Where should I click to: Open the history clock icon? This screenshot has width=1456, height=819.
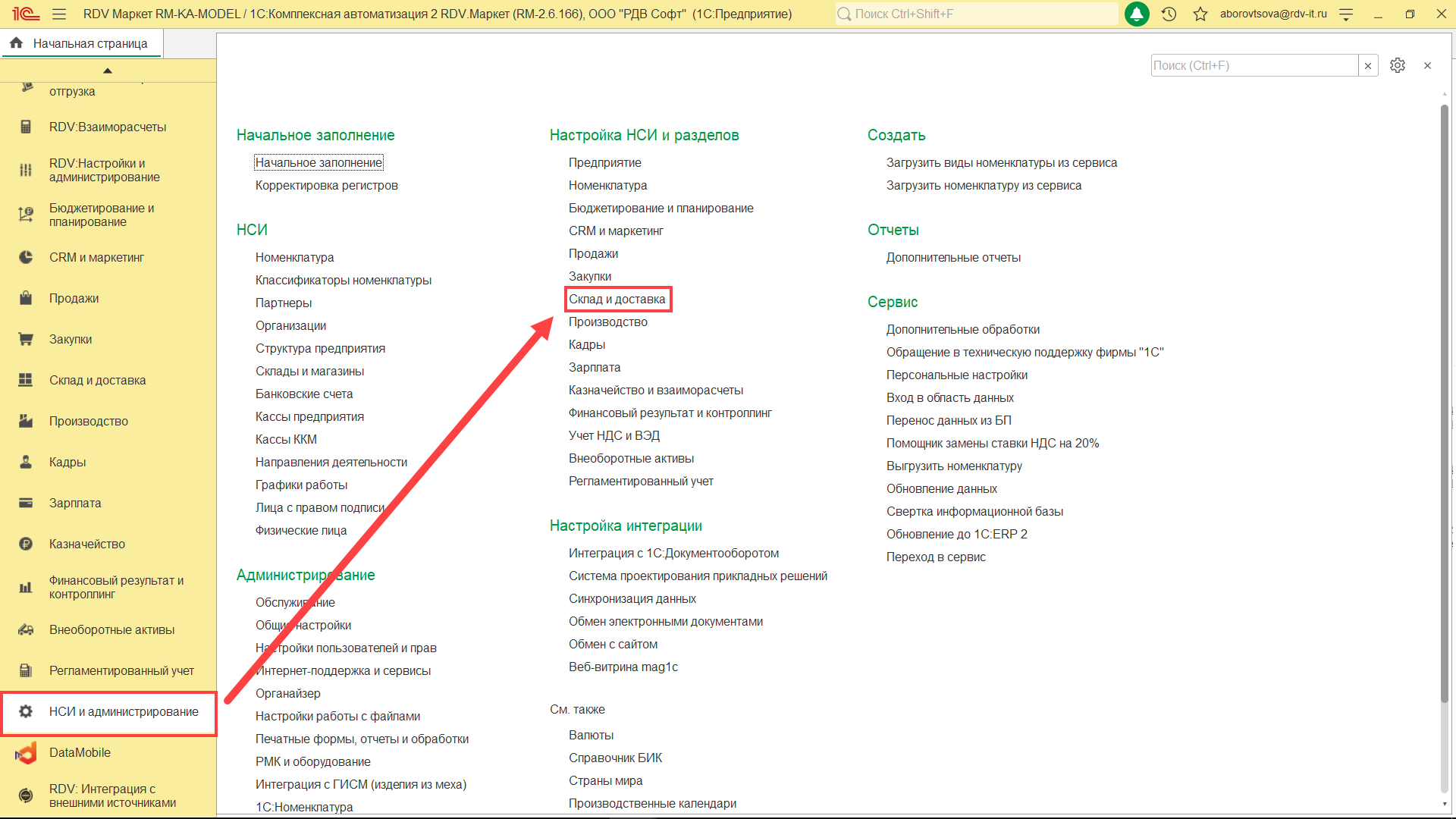(1169, 14)
